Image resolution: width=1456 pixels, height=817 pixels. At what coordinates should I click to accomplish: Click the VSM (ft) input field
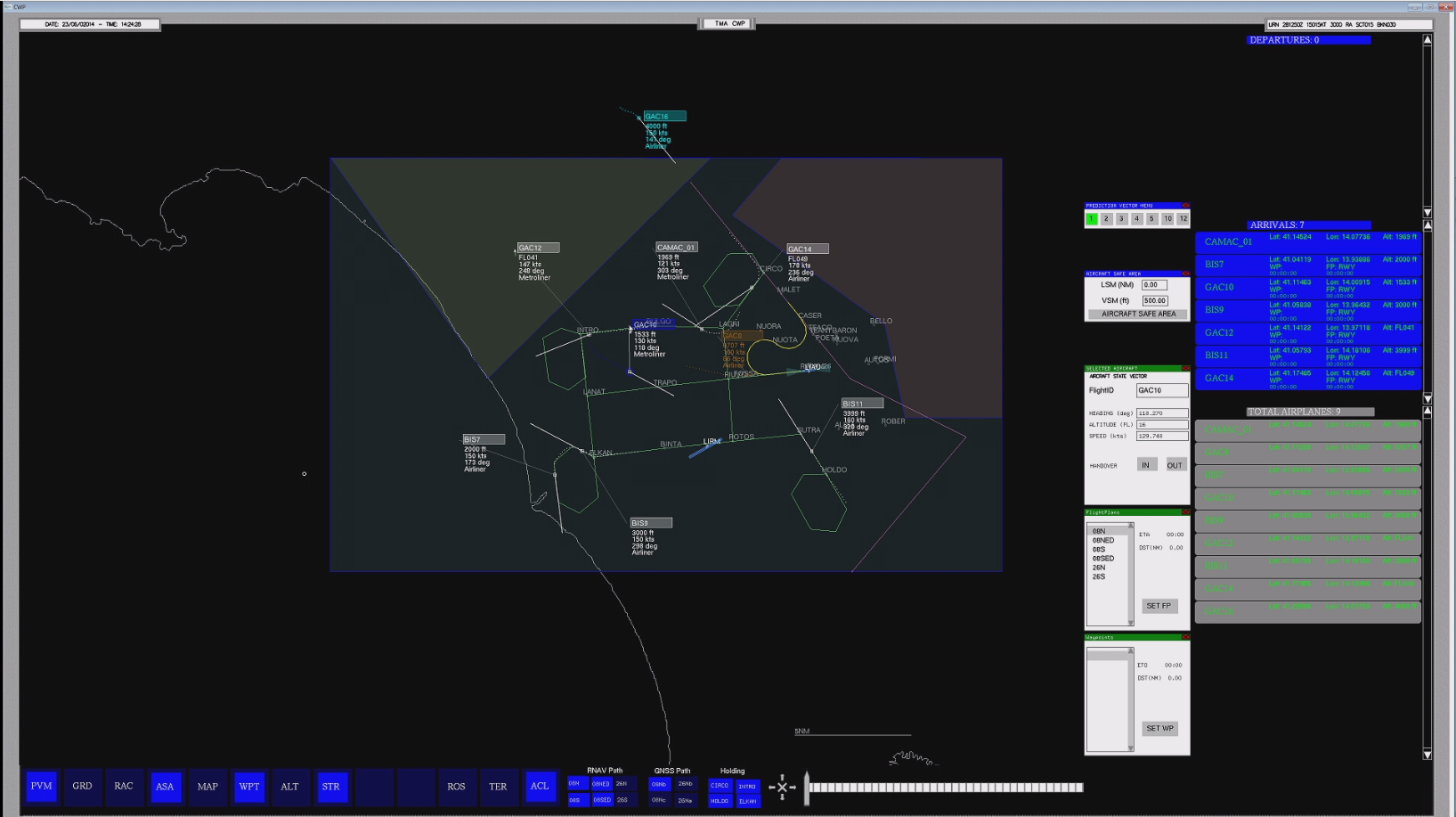click(x=1155, y=300)
